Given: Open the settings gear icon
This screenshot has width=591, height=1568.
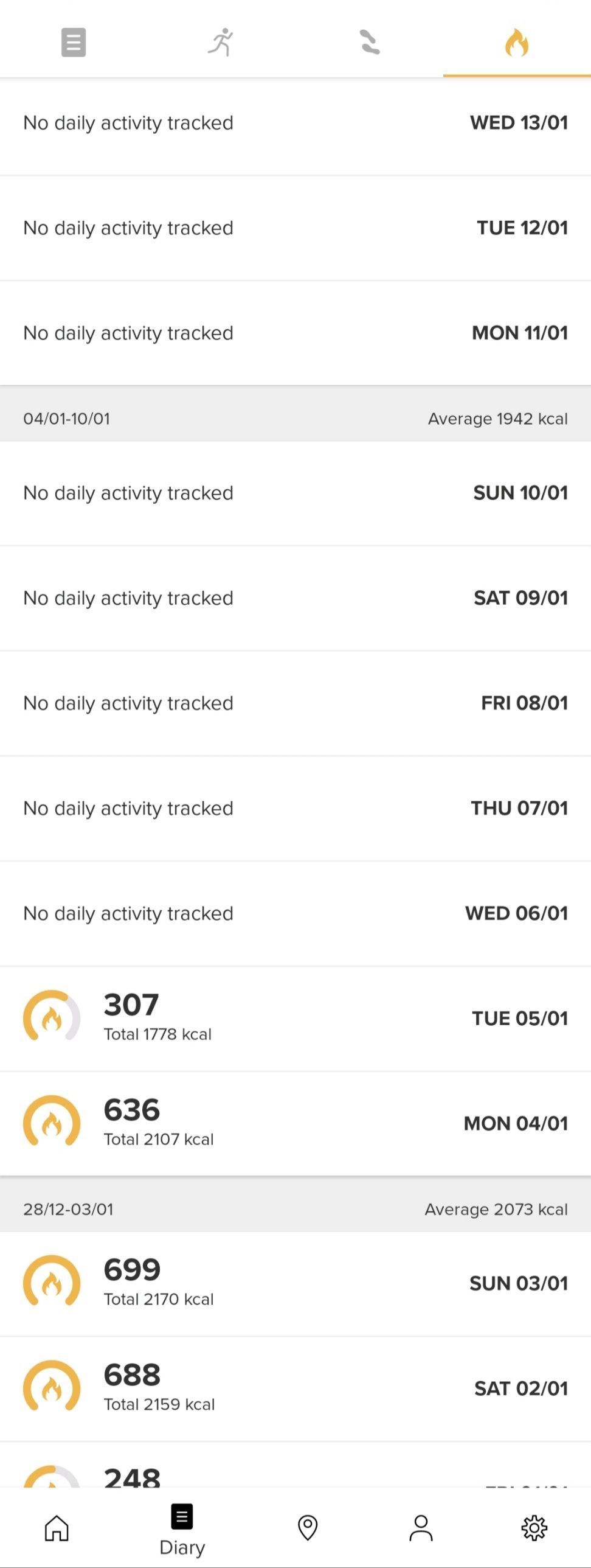Looking at the screenshot, I should pos(534,1527).
